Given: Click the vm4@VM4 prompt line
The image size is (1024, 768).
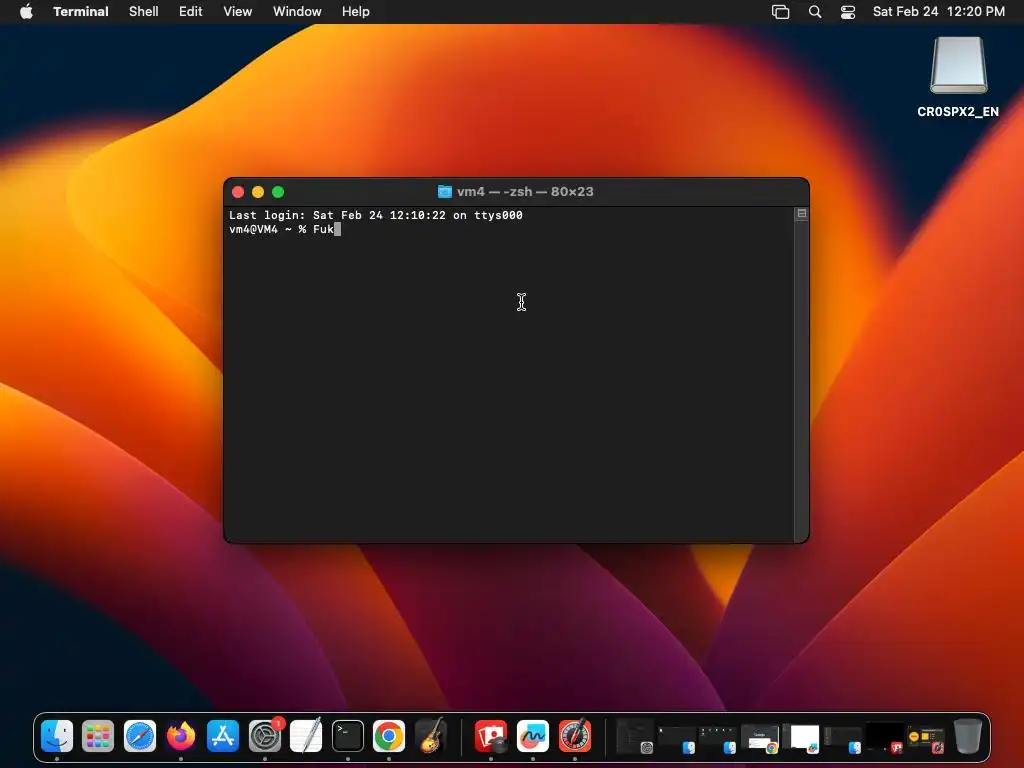Looking at the screenshot, I should pyautogui.click(x=285, y=229).
